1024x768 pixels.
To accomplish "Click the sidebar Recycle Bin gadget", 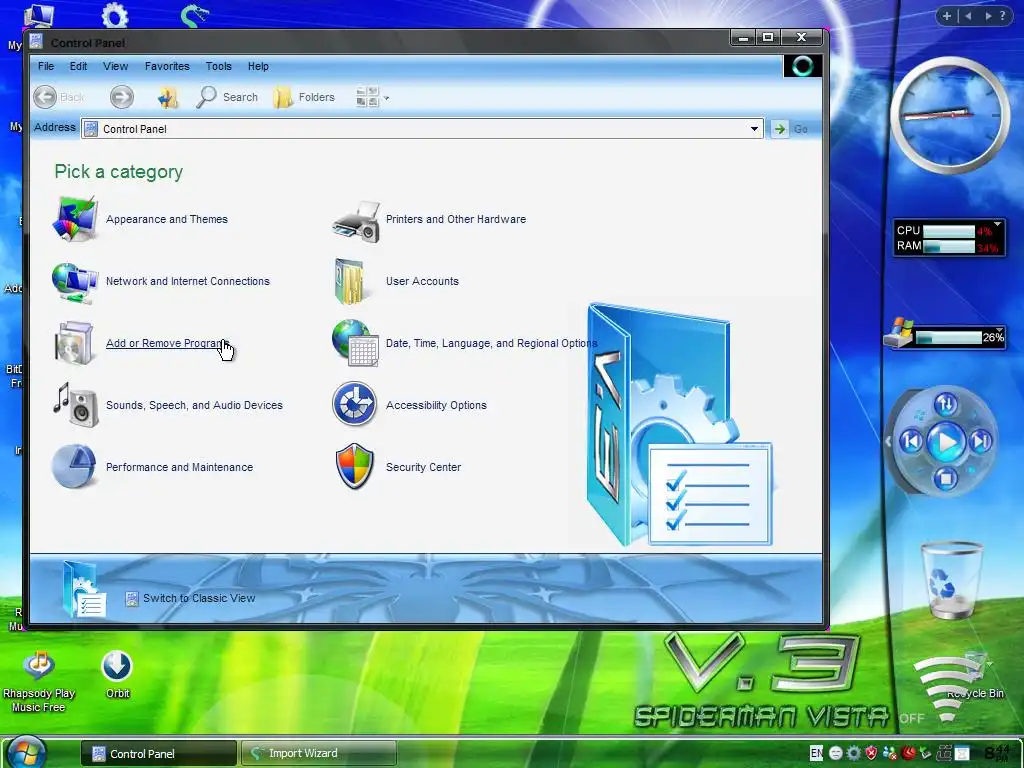I will coord(951,580).
